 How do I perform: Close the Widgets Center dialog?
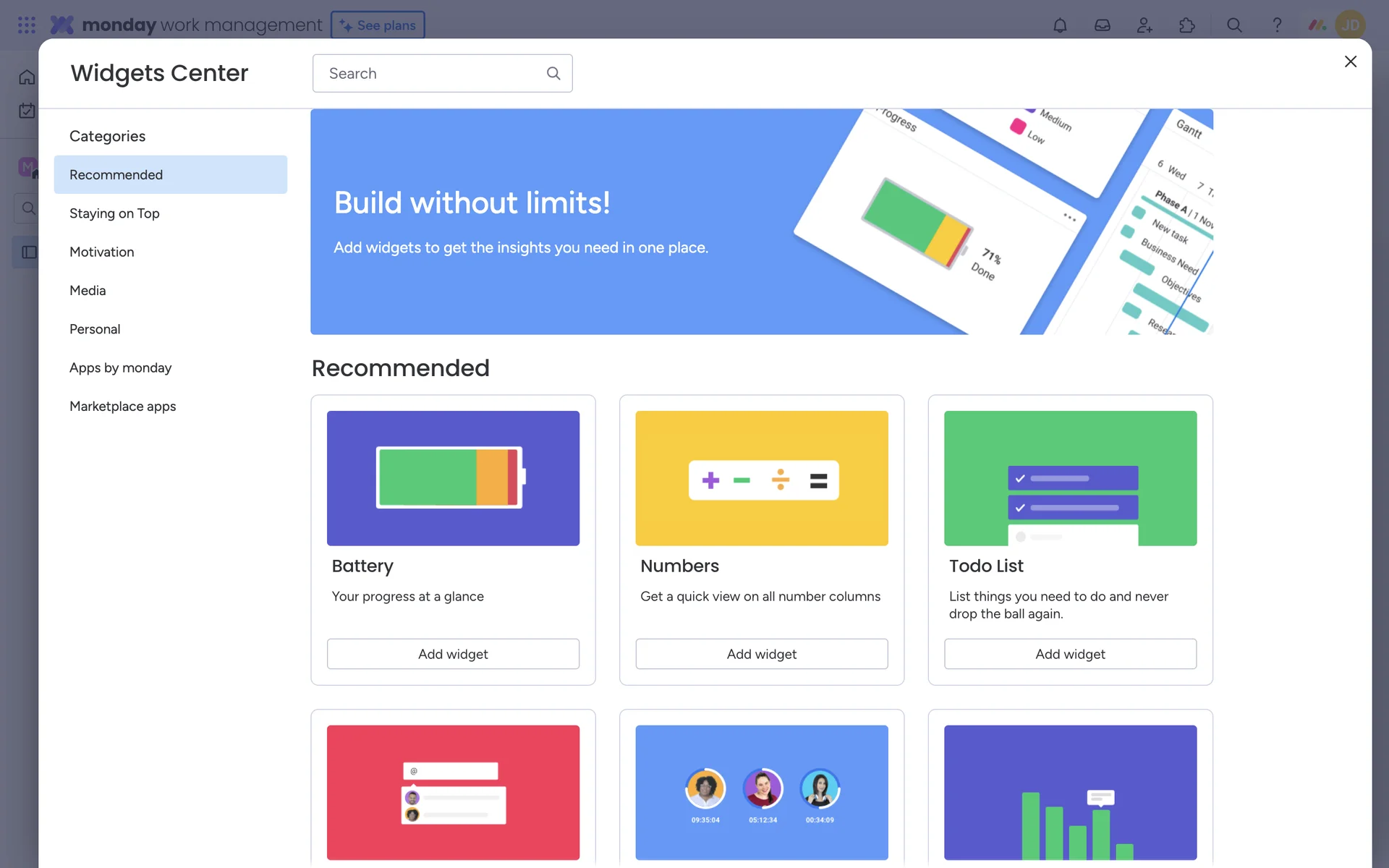[x=1350, y=61]
